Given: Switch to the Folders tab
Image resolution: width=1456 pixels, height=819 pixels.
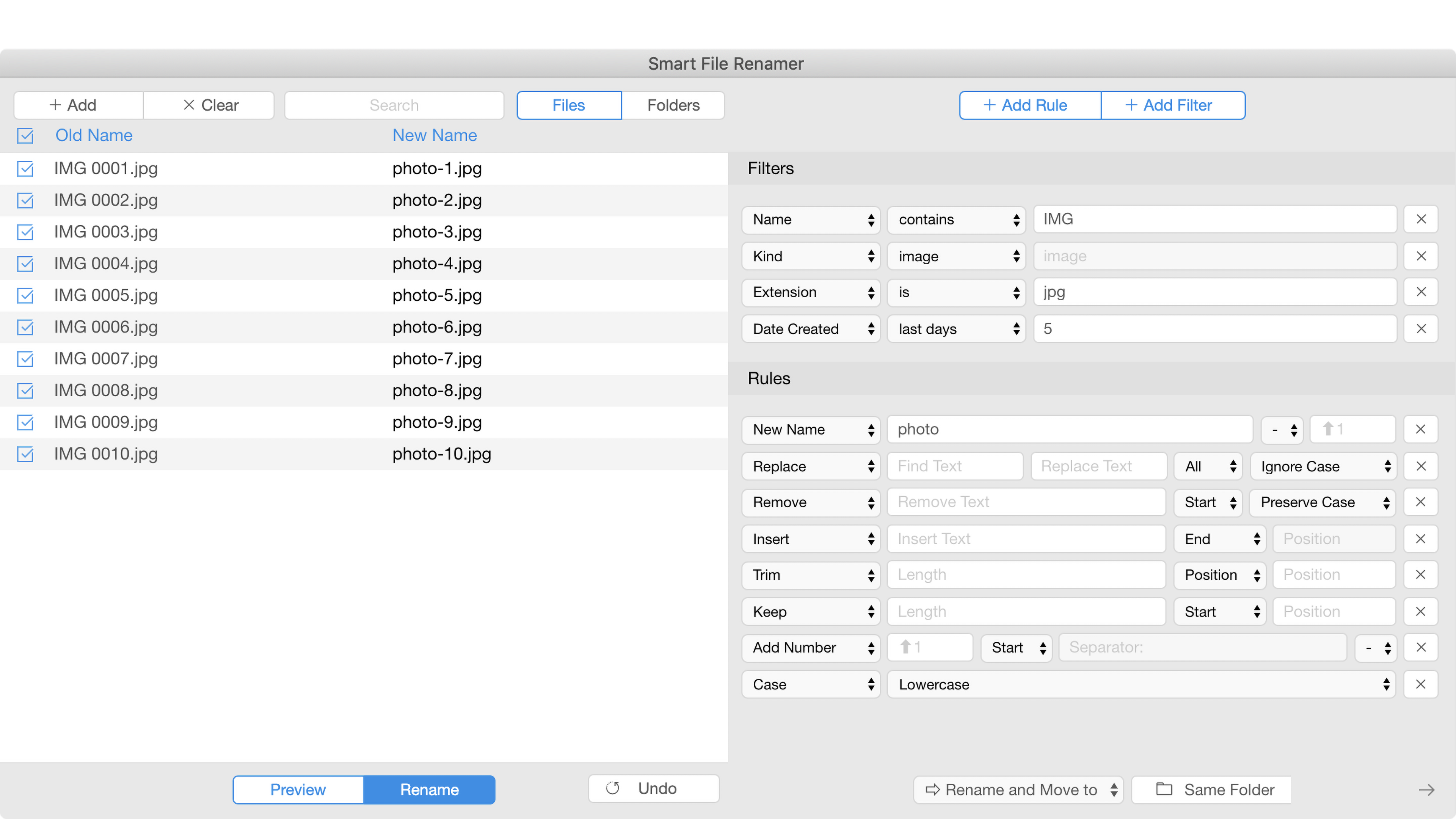Looking at the screenshot, I should [673, 105].
